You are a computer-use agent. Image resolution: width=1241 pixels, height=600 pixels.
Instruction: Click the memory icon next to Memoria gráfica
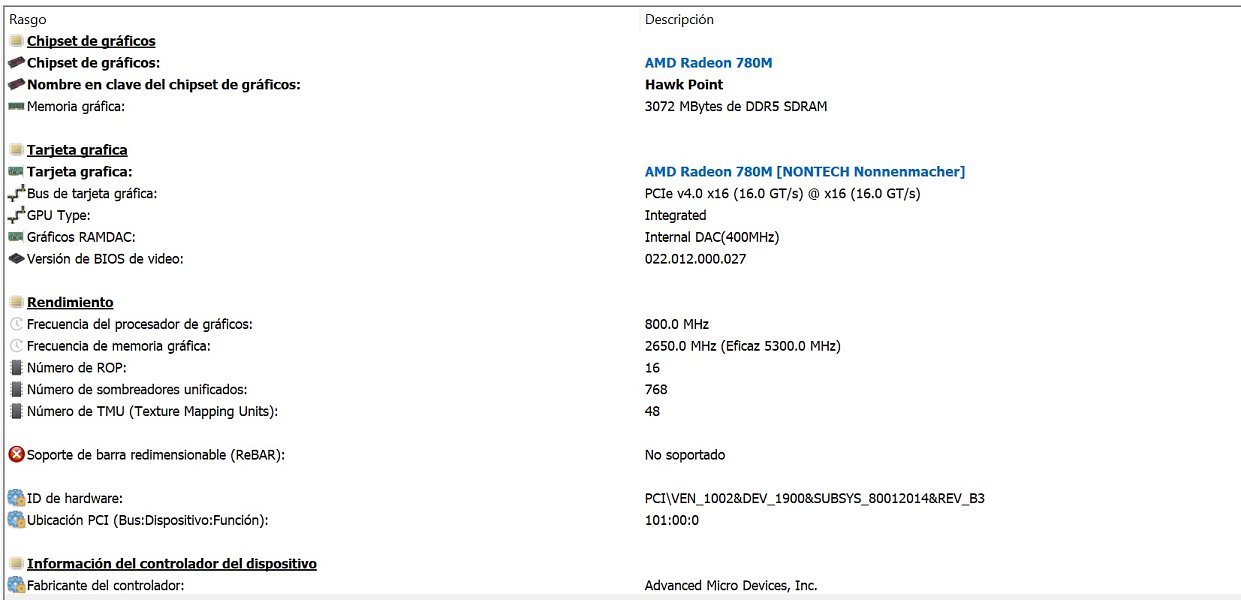pyautogui.click(x=16, y=107)
